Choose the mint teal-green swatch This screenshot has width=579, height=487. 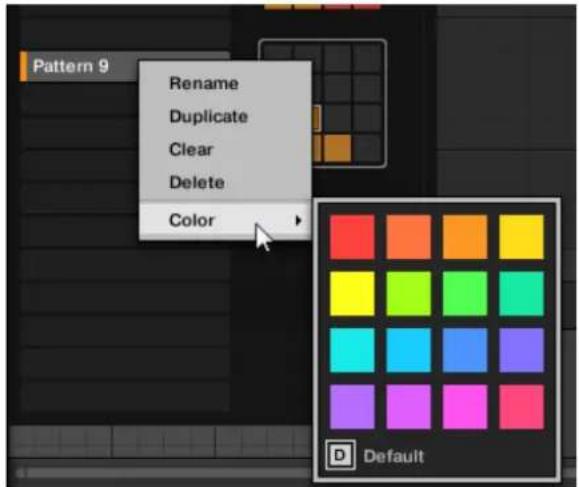coord(521,294)
